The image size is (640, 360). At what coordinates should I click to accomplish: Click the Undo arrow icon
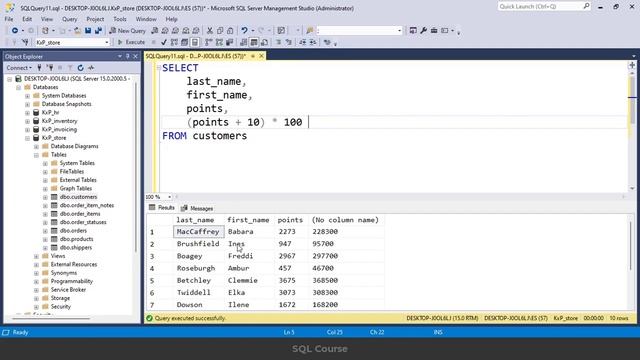pos(244,31)
